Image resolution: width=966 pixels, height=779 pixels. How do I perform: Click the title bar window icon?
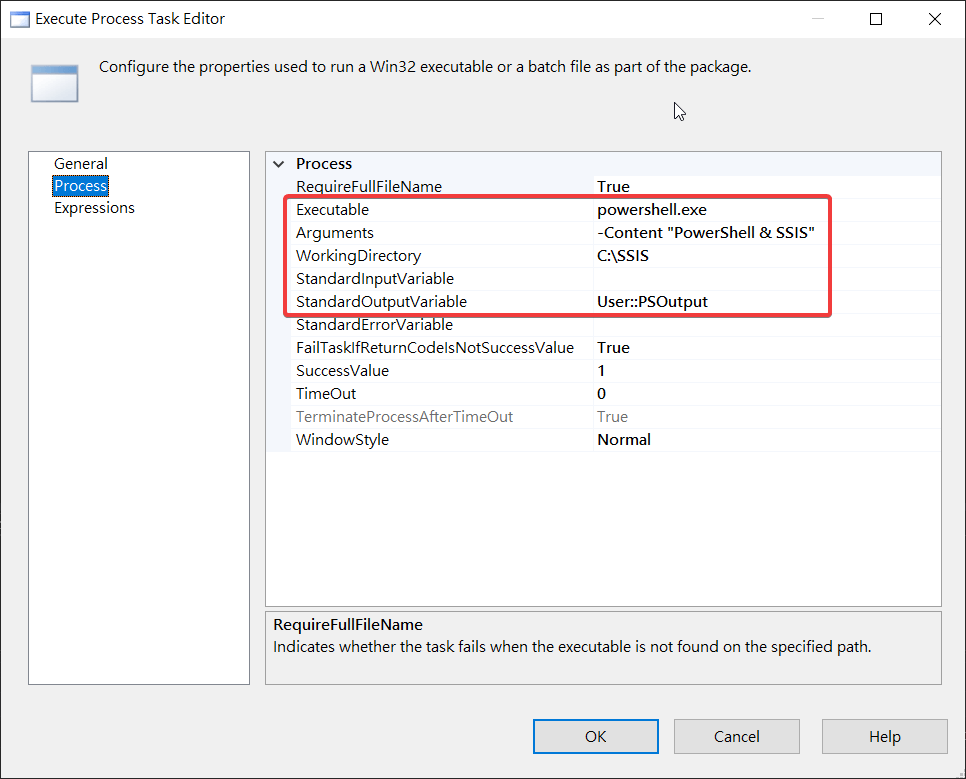click(x=18, y=19)
